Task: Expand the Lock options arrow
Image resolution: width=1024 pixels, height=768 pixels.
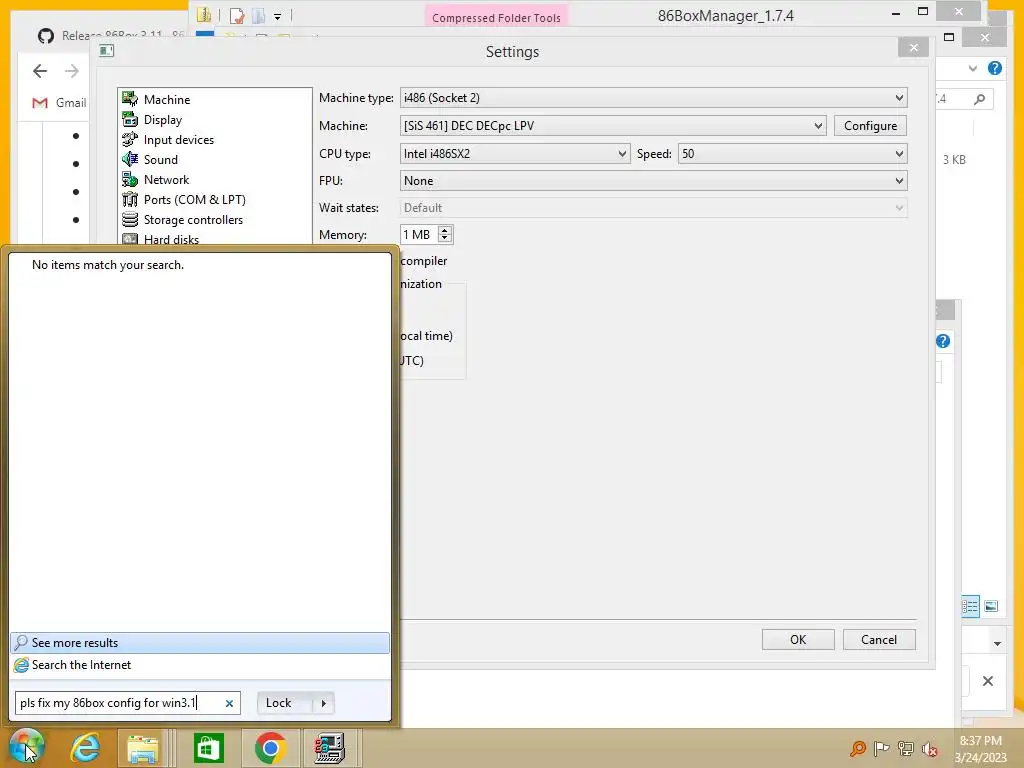Action: pyautogui.click(x=324, y=703)
